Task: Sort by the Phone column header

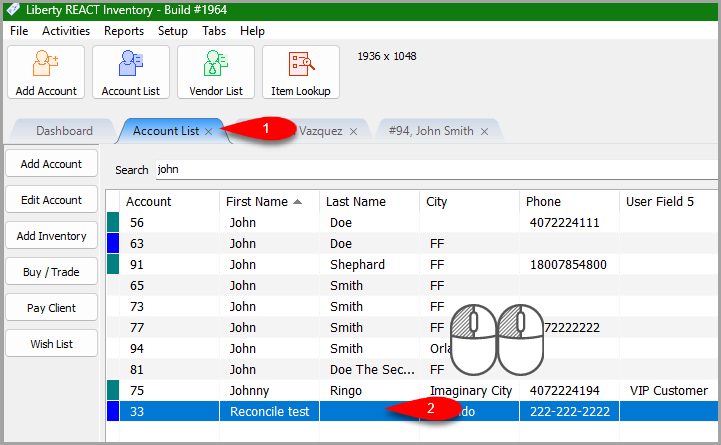Action: [569, 201]
